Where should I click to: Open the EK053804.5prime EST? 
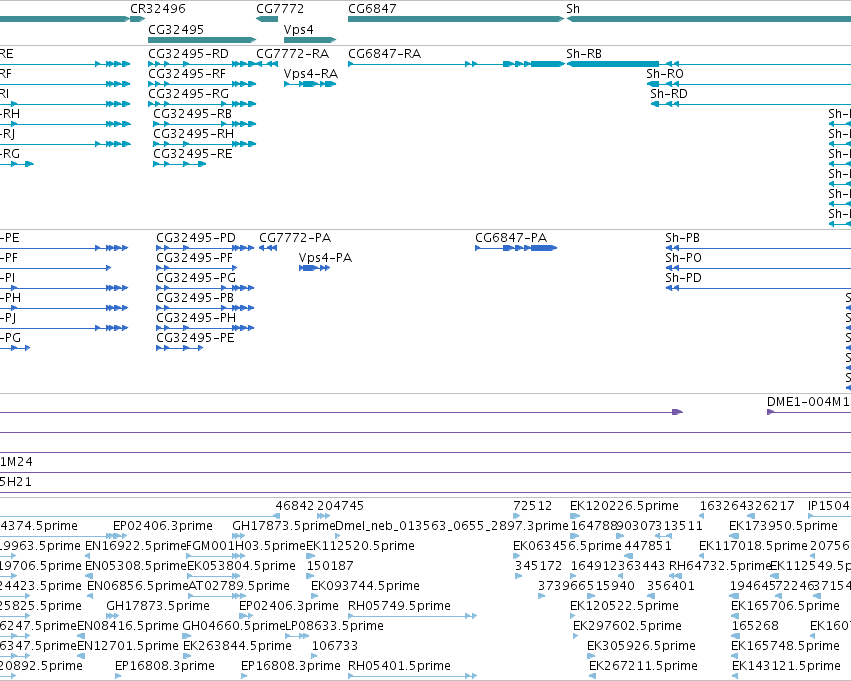point(242,566)
